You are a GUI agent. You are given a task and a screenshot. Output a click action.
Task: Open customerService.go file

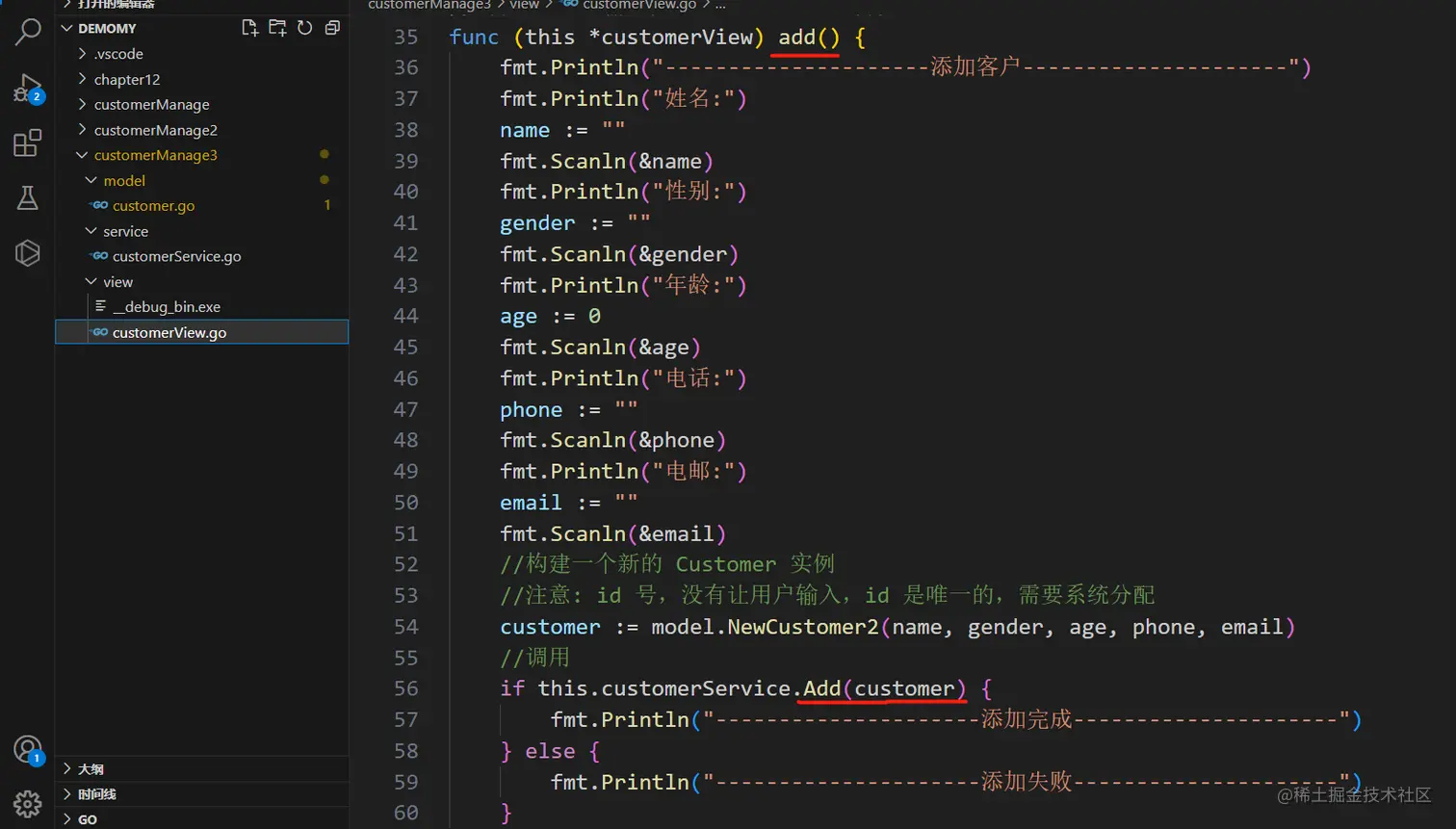point(176,256)
